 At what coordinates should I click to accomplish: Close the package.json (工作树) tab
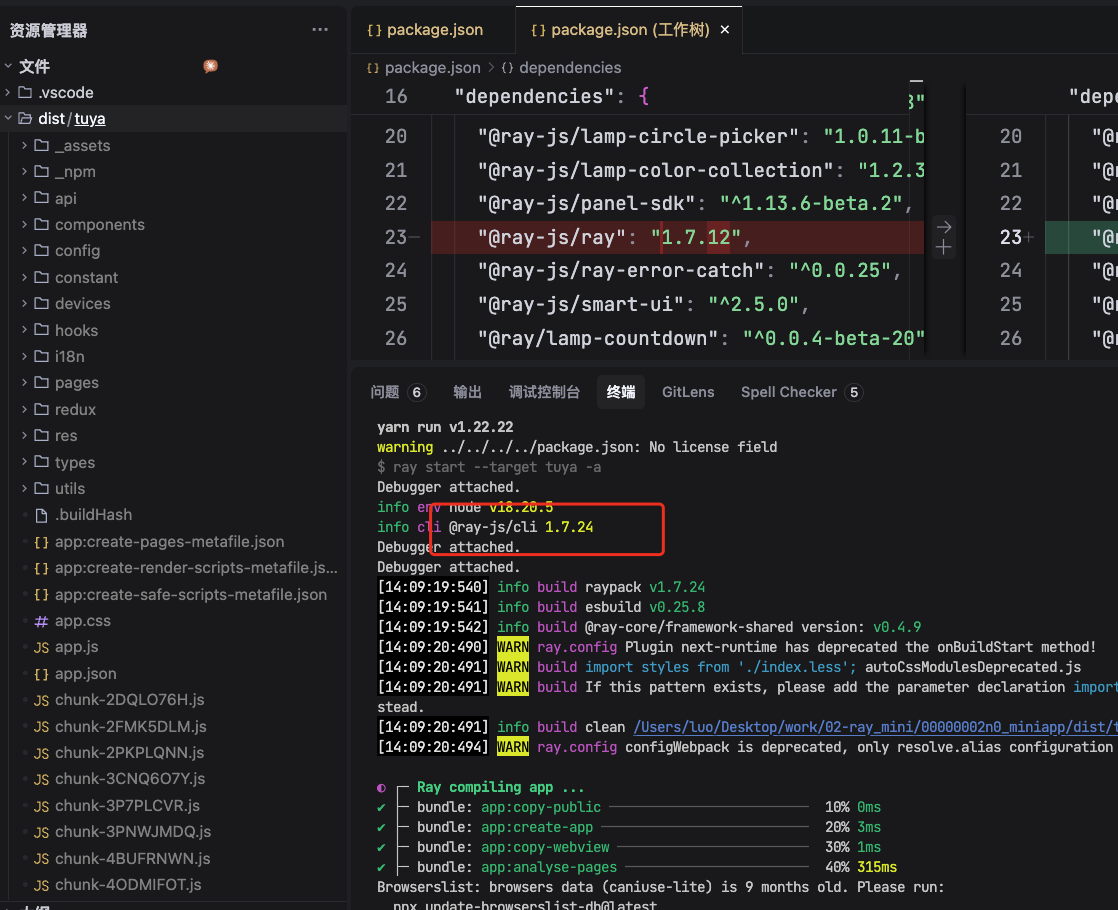click(x=725, y=30)
